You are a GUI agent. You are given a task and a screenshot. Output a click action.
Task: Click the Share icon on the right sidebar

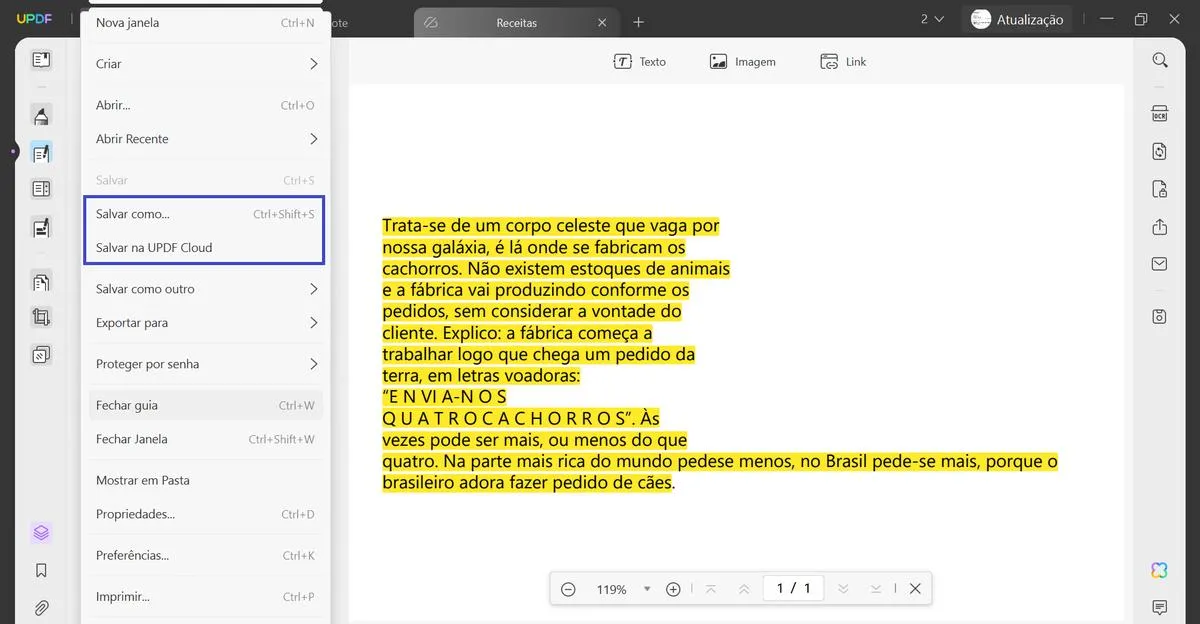(1159, 227)
